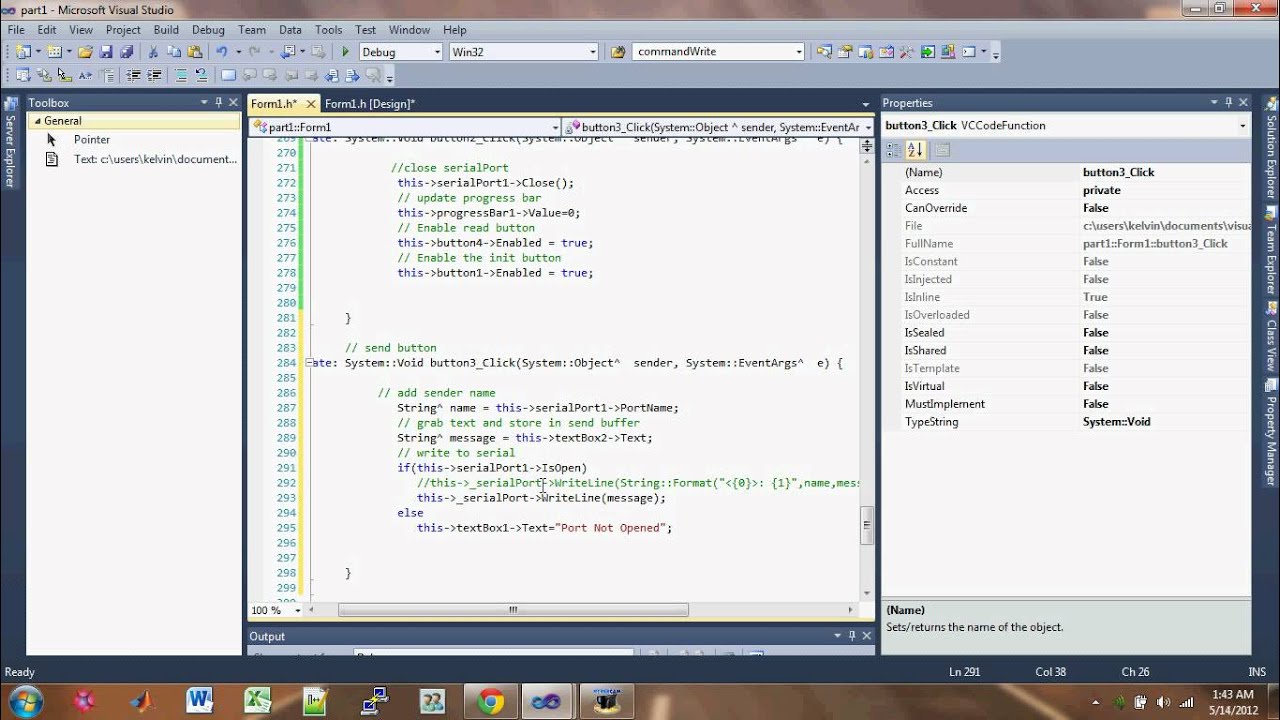Click the editor tab list dropdown arrow
This screenshot has width=1280, height=720.
click(866, 104)
